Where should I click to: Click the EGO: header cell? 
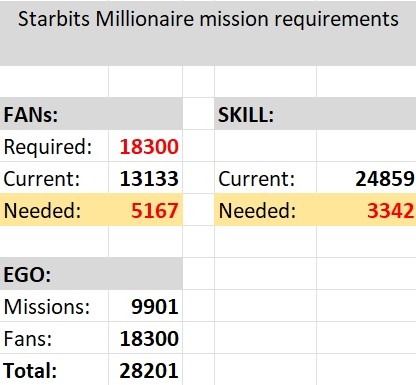[91, 274]
